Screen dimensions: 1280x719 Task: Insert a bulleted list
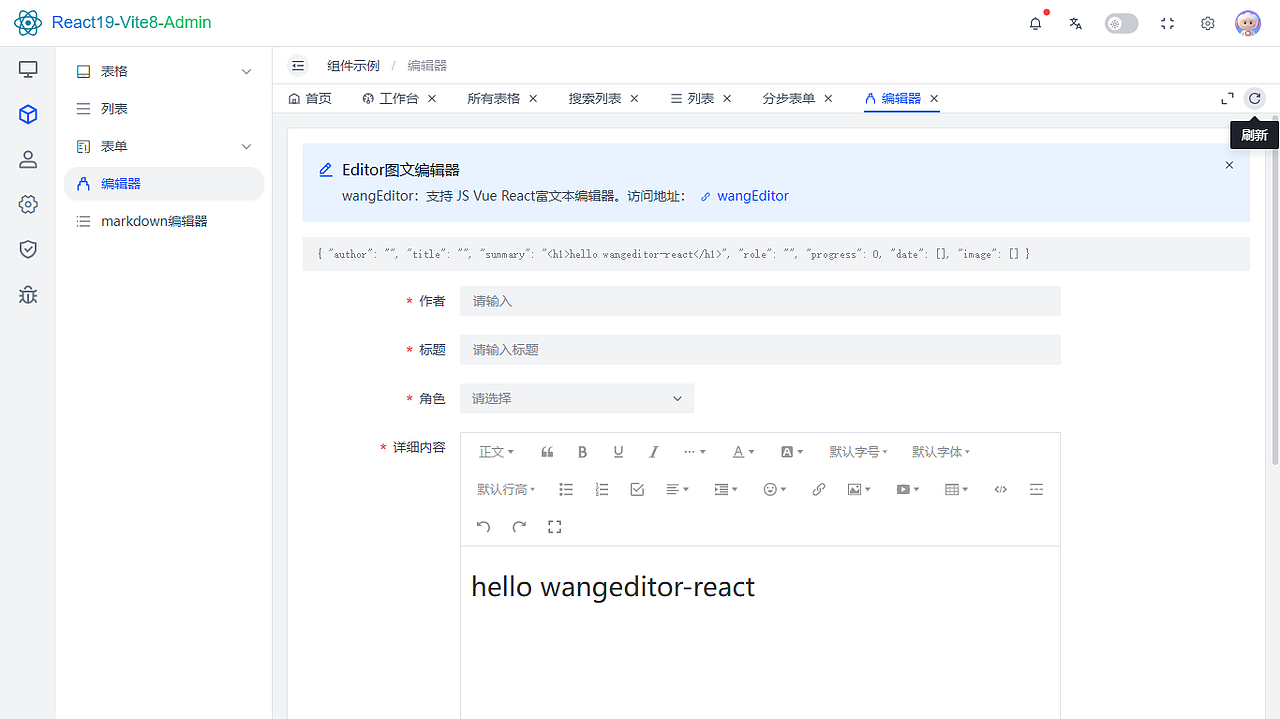coord(566,489)
